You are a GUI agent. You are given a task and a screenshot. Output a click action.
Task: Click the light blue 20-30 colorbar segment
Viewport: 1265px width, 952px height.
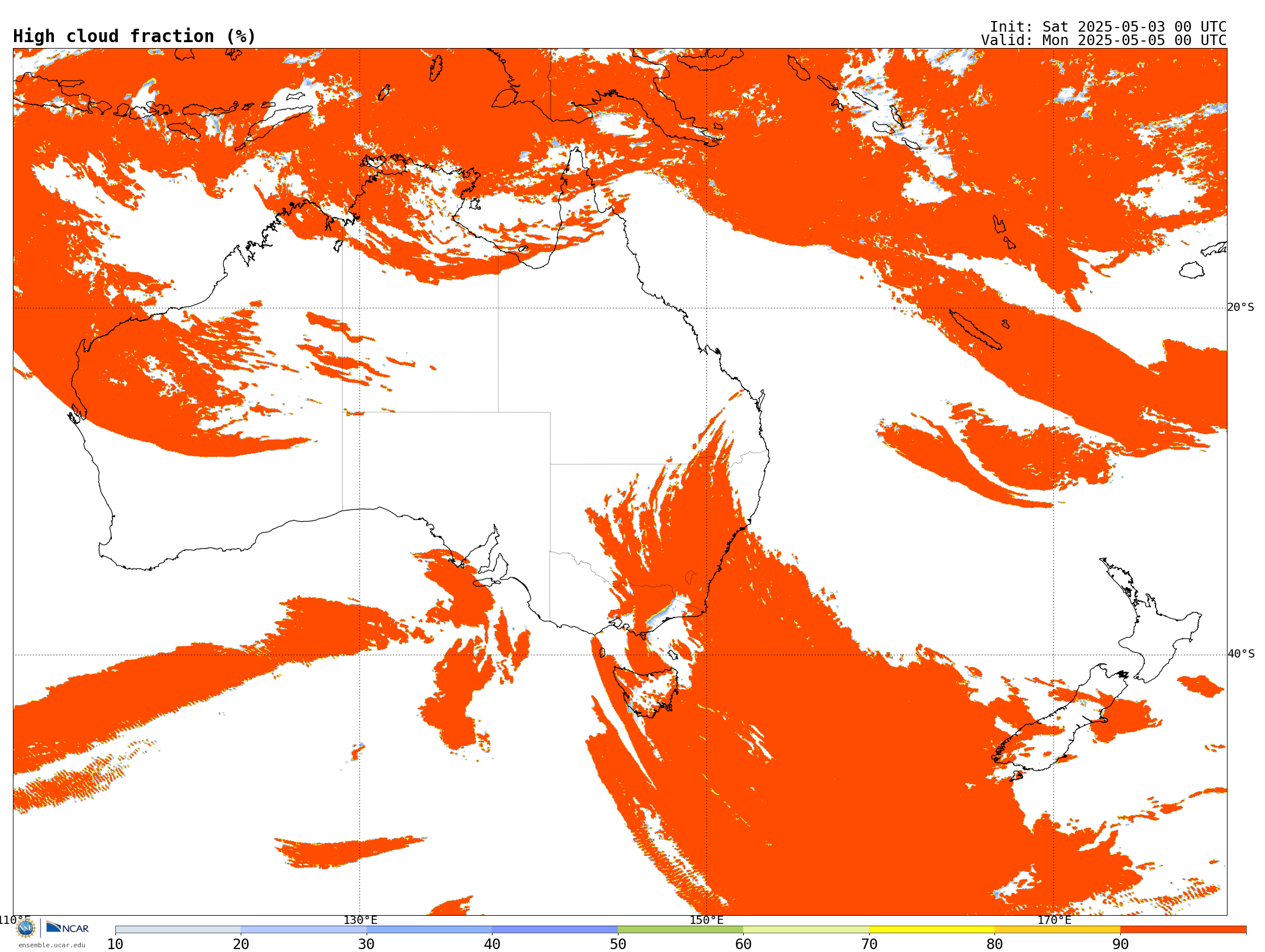(x=303, y=930)
